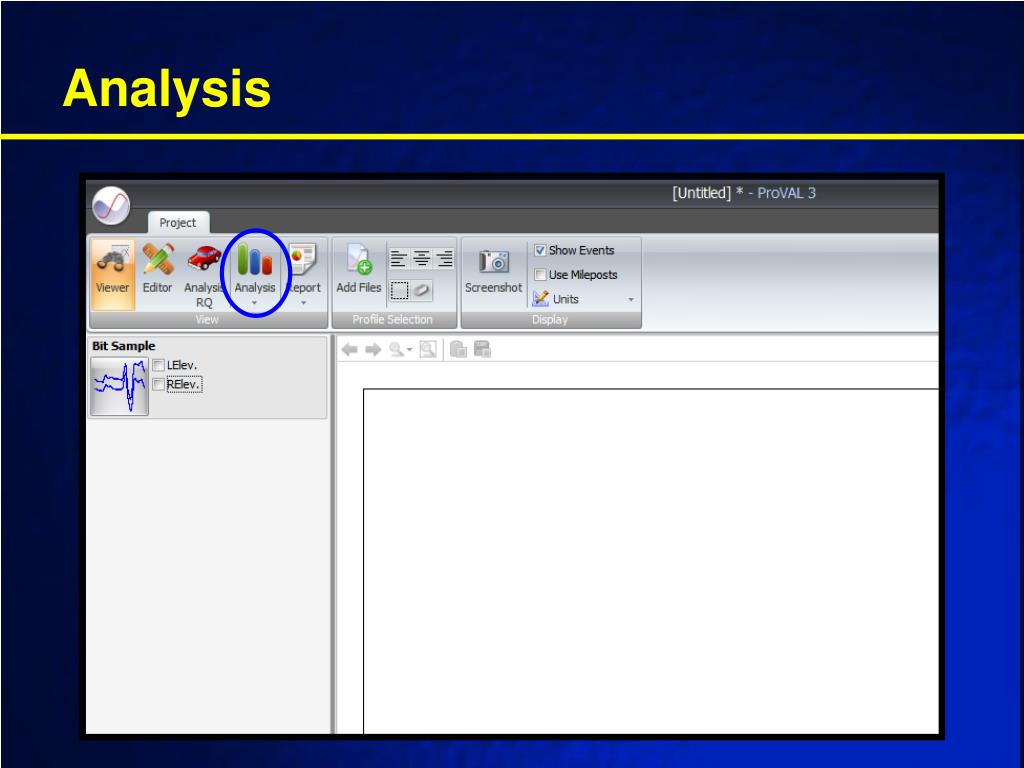Click the back arrow in chart toolbar
Viewport: 1024px width, 768px height.
349,350
